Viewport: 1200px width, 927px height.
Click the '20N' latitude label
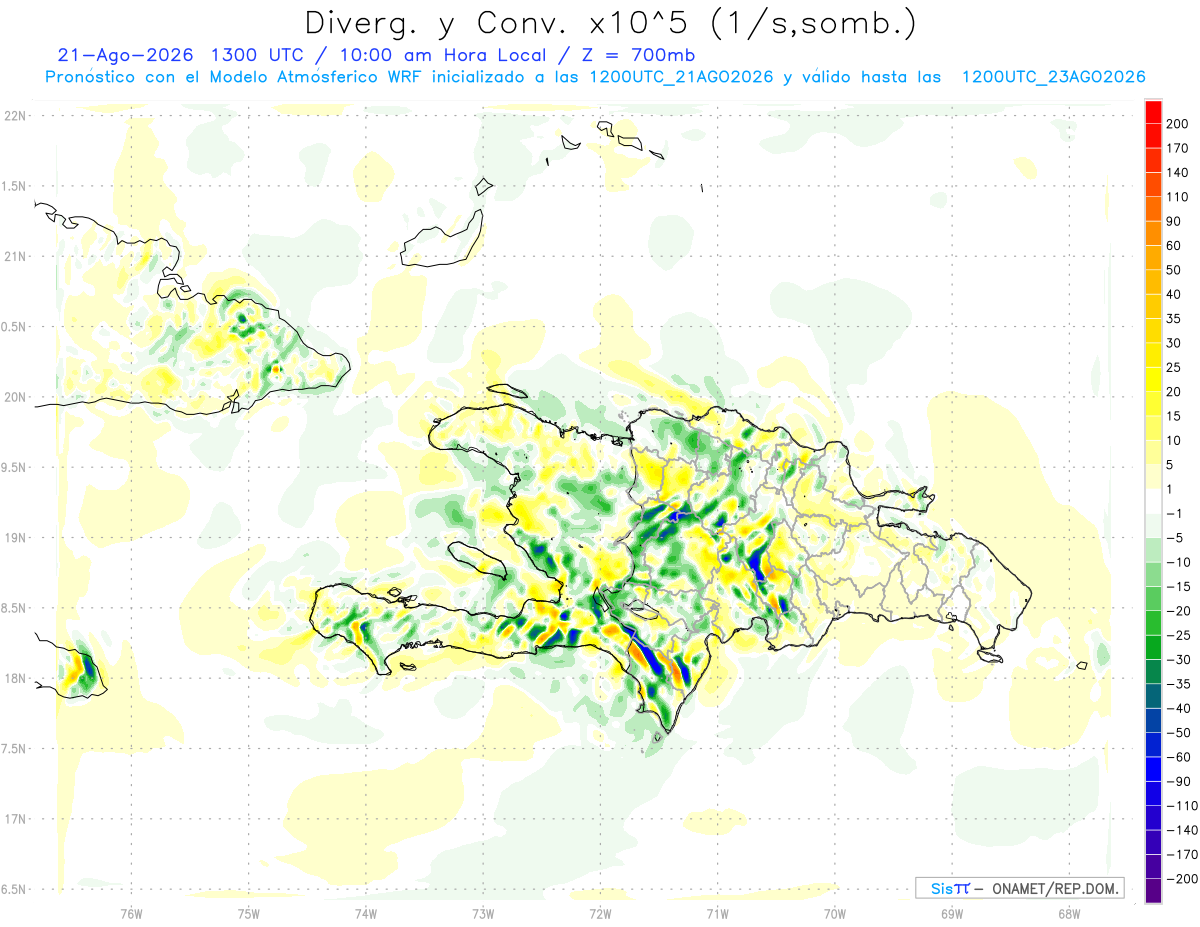point(16,397)
